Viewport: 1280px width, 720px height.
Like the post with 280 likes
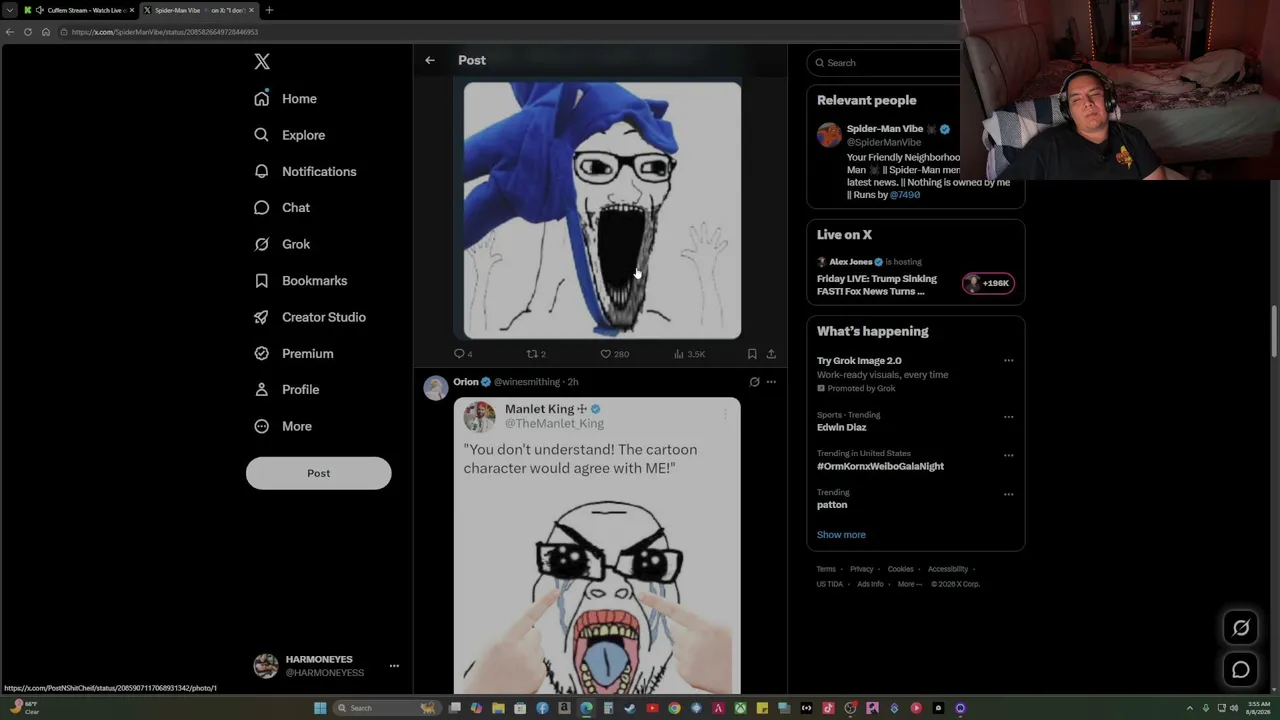tap(614, 354)
